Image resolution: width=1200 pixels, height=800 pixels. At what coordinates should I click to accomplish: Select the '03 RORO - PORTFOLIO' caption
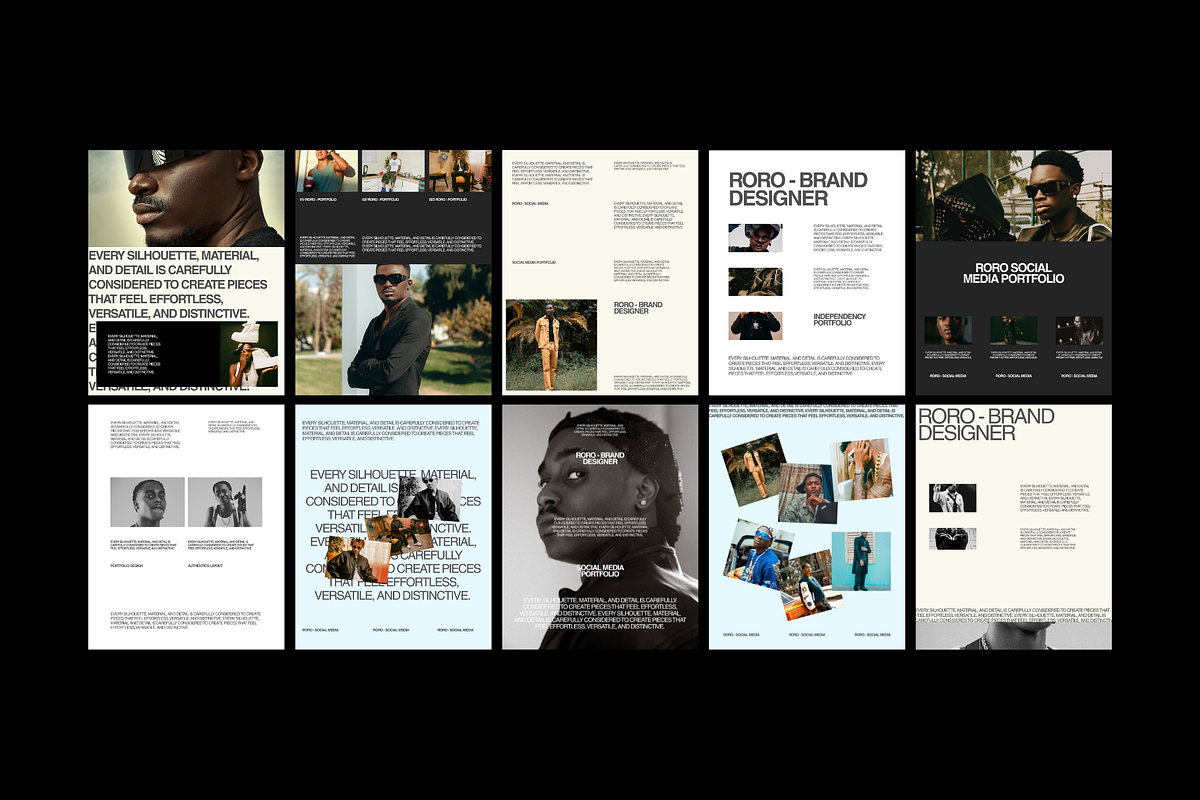tap(447, 200)
